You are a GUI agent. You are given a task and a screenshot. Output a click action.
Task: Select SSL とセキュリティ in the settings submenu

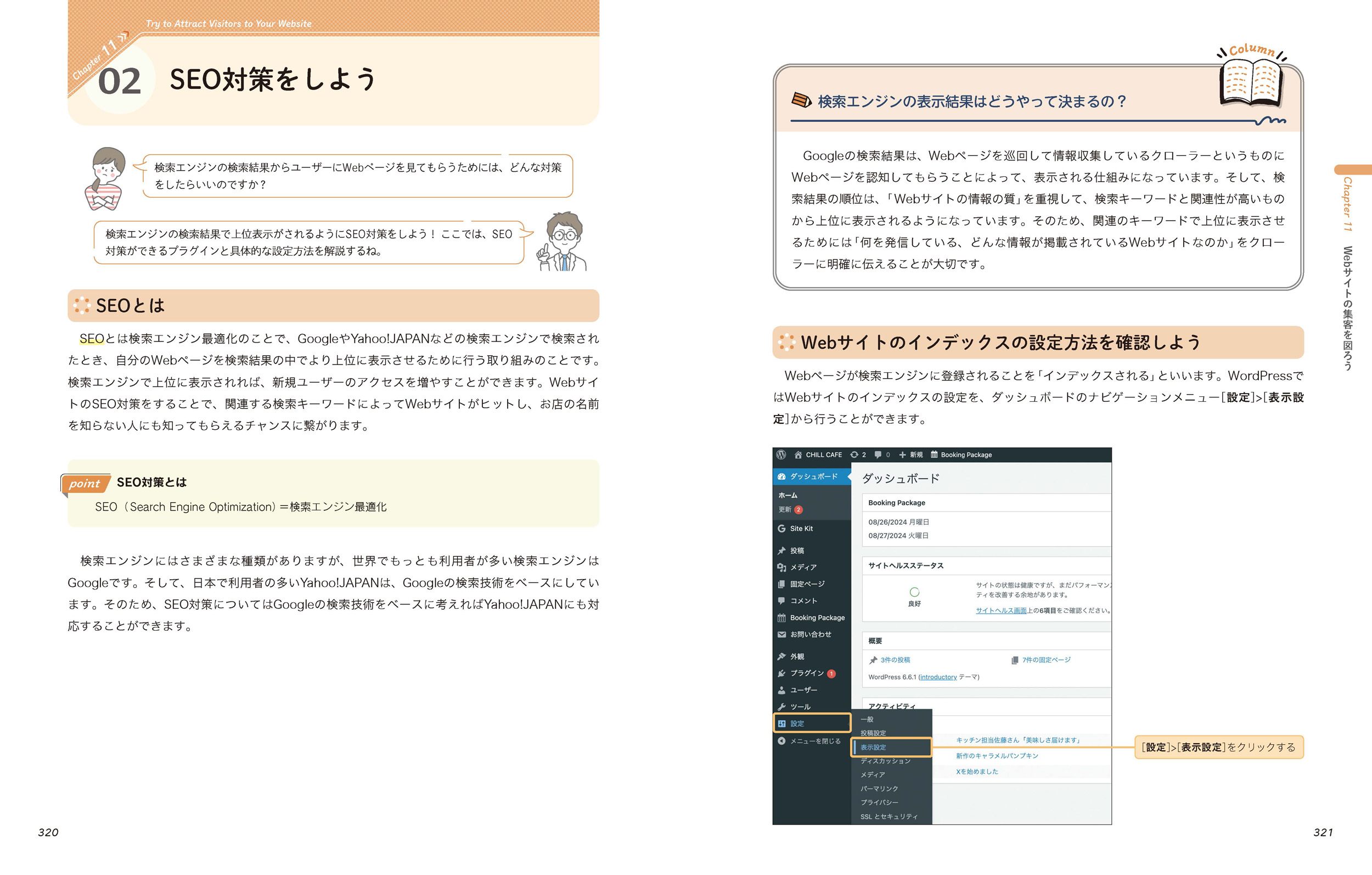tap(889, 816)
